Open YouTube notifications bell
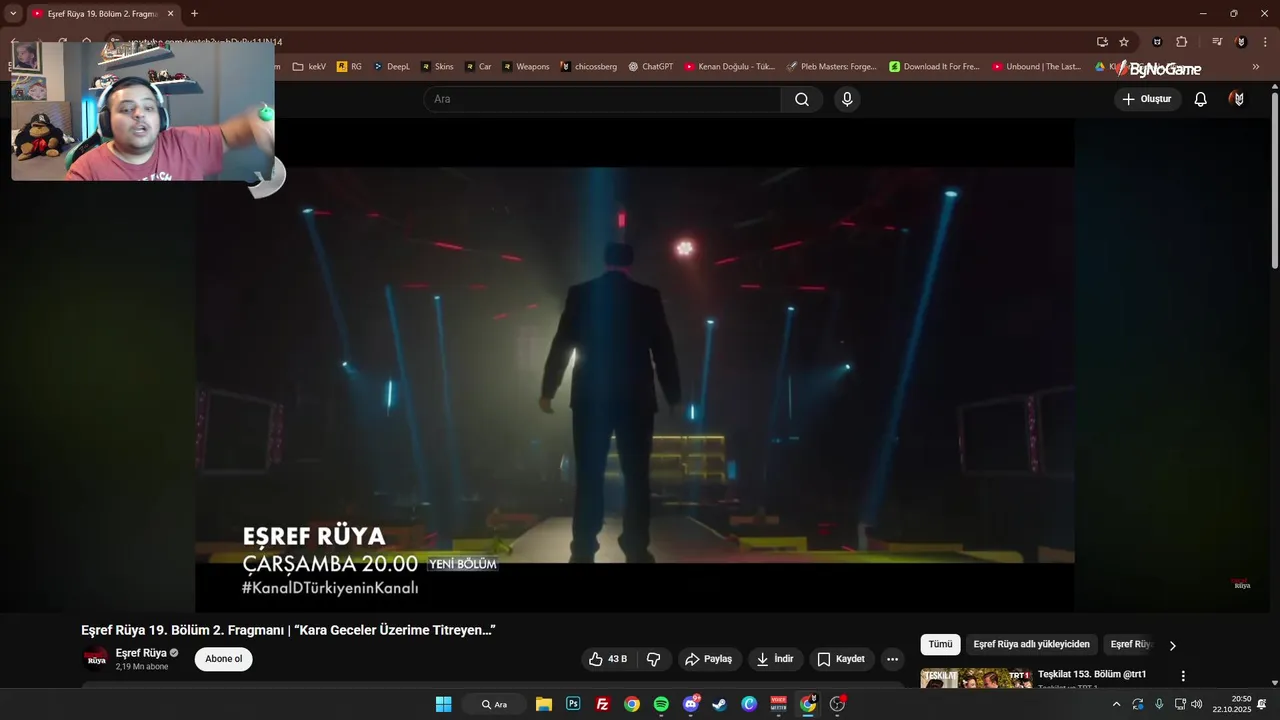The width and height of the screenshot is (1280, 720). click(1201, 99)
